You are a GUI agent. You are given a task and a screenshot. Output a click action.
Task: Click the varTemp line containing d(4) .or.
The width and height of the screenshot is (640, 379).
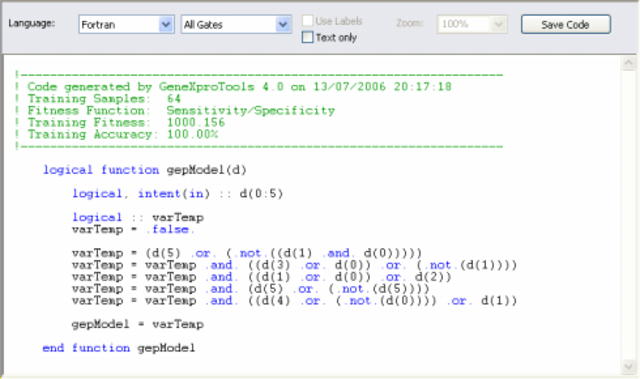(294, 301)
